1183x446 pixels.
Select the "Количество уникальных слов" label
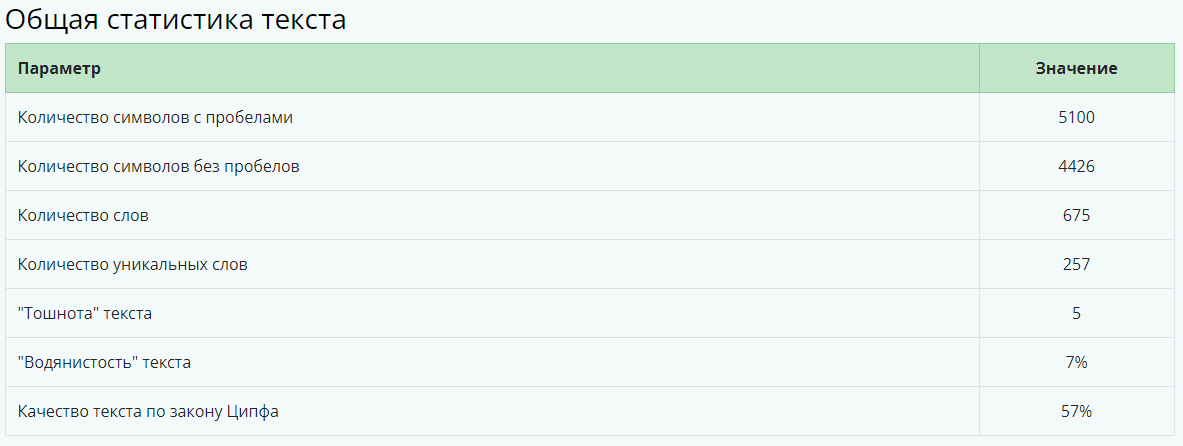point(132,265)
